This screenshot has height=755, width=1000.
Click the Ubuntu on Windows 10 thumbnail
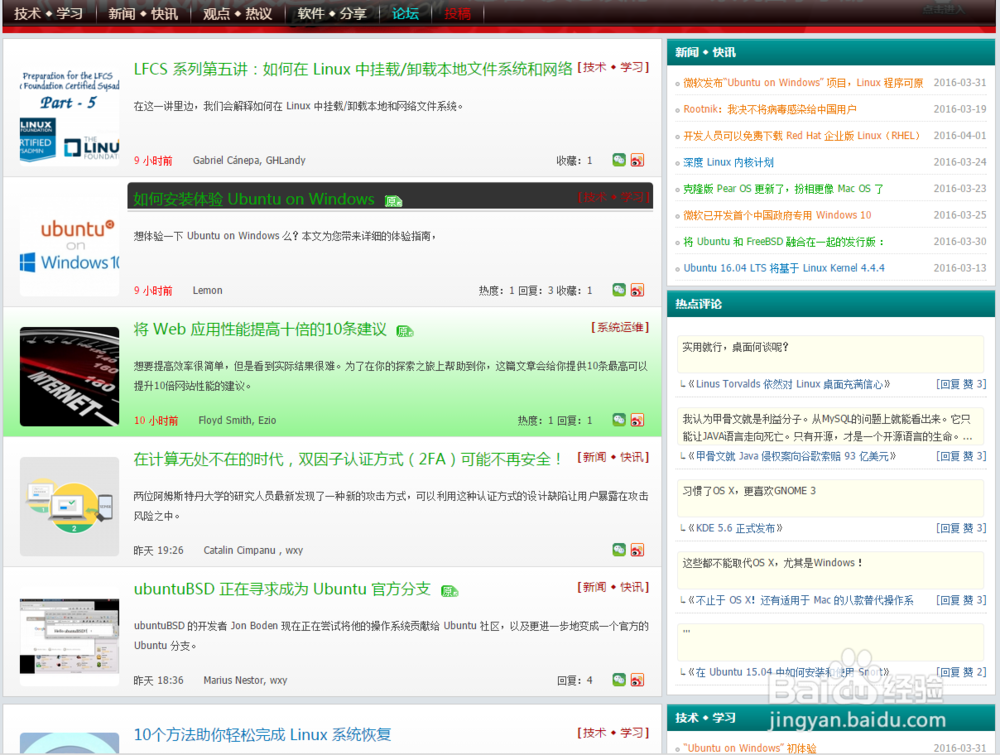pyautogui.click(x=70, y=246)
